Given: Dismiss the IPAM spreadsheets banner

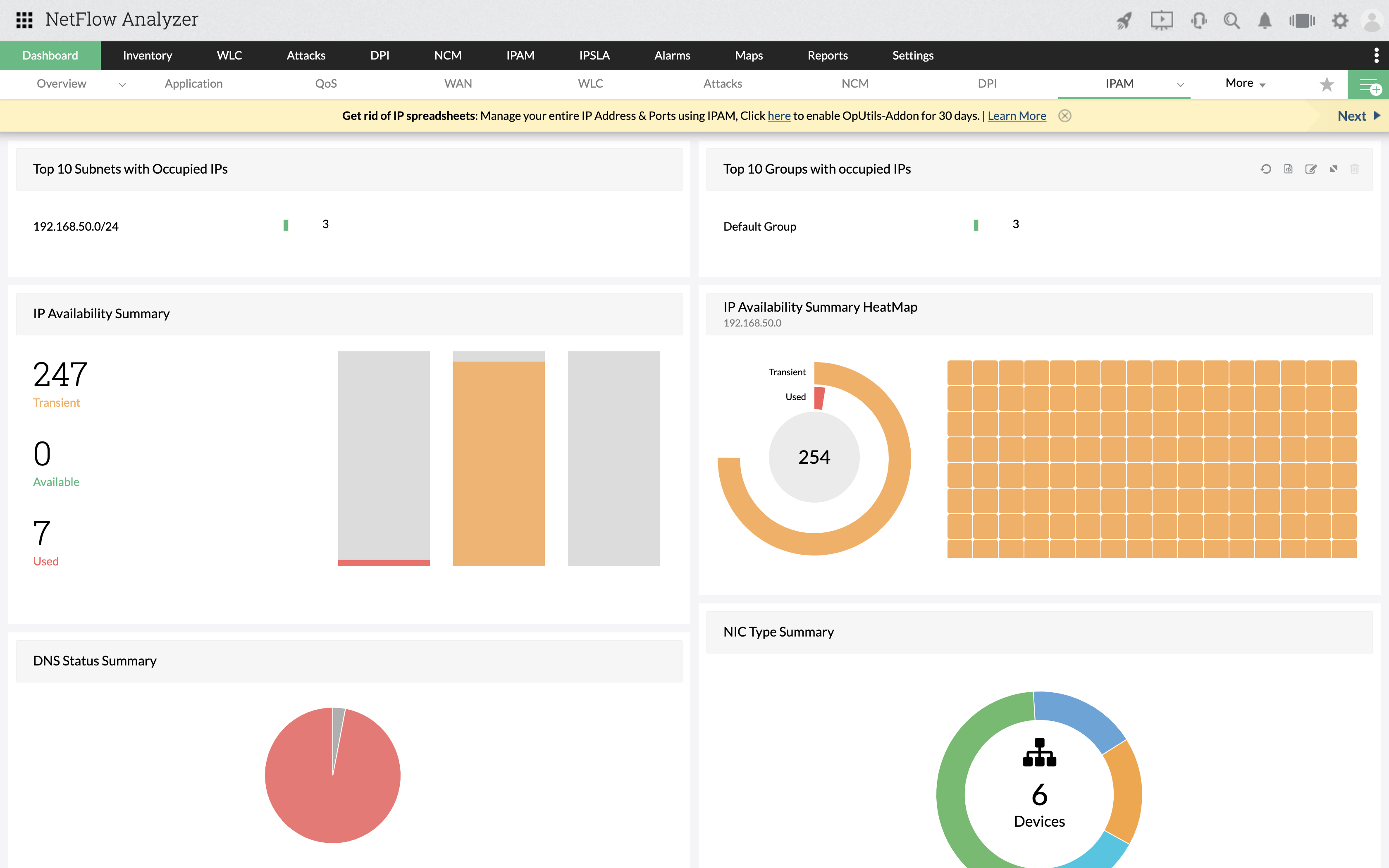Looking at the screenshot, I should 1065,115.
